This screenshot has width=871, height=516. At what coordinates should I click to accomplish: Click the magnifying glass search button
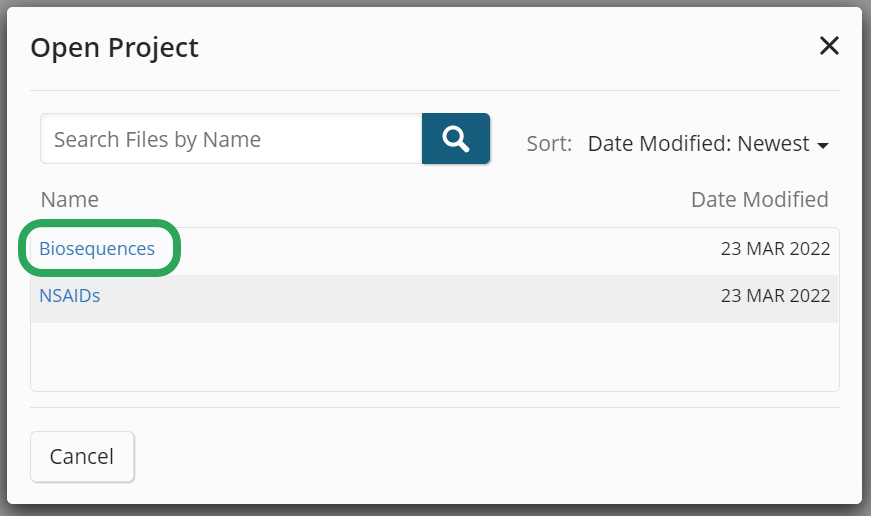(456, 139)
